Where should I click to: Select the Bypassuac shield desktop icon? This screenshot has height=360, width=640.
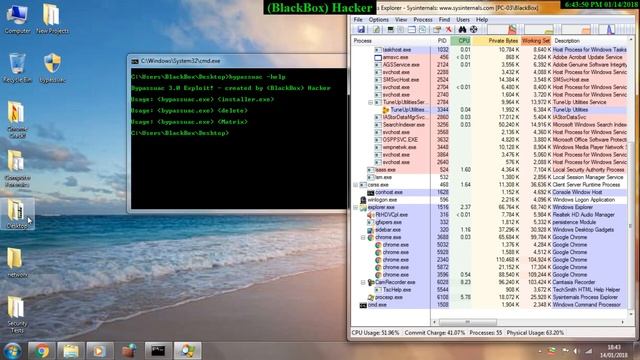click(52, 68)
